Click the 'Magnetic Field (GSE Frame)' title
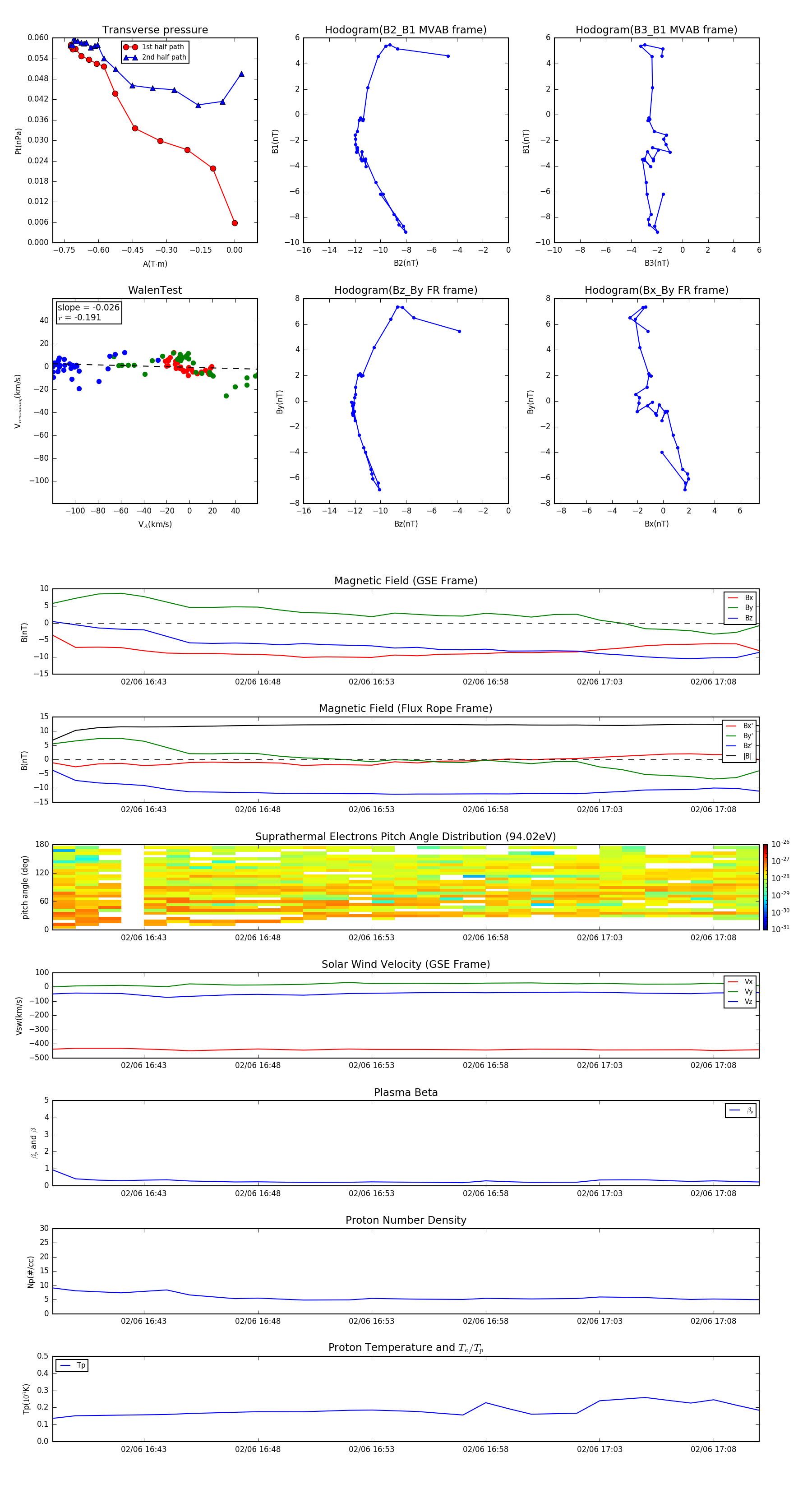812x1489 pixels. click(x=406, y=581)
